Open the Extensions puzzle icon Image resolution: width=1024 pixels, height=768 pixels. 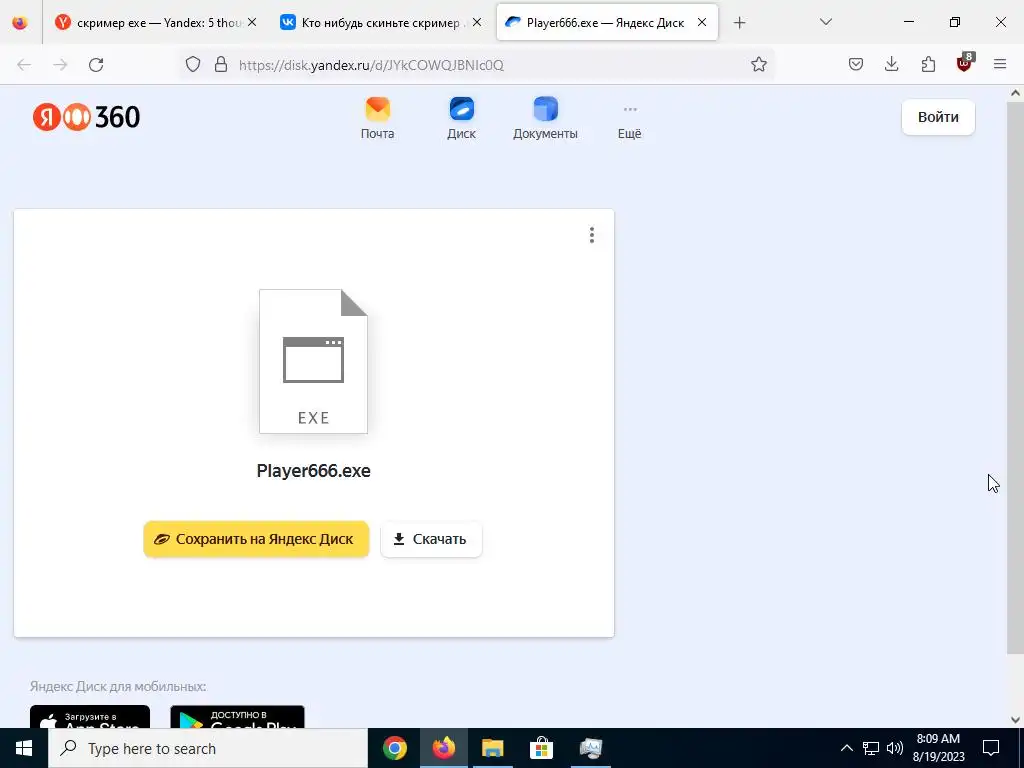tap(928, 64)
